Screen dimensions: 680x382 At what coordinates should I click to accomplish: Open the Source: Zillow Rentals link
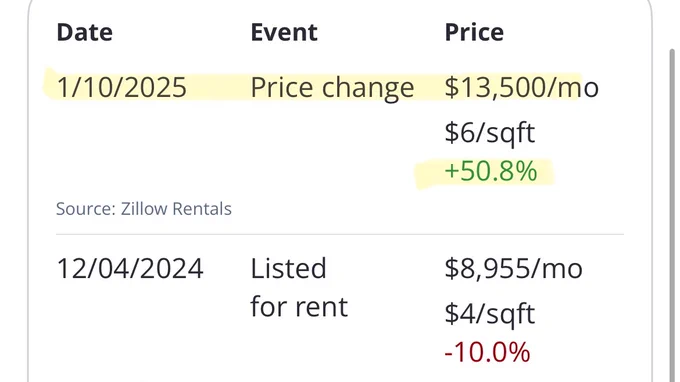pos(144,209)
